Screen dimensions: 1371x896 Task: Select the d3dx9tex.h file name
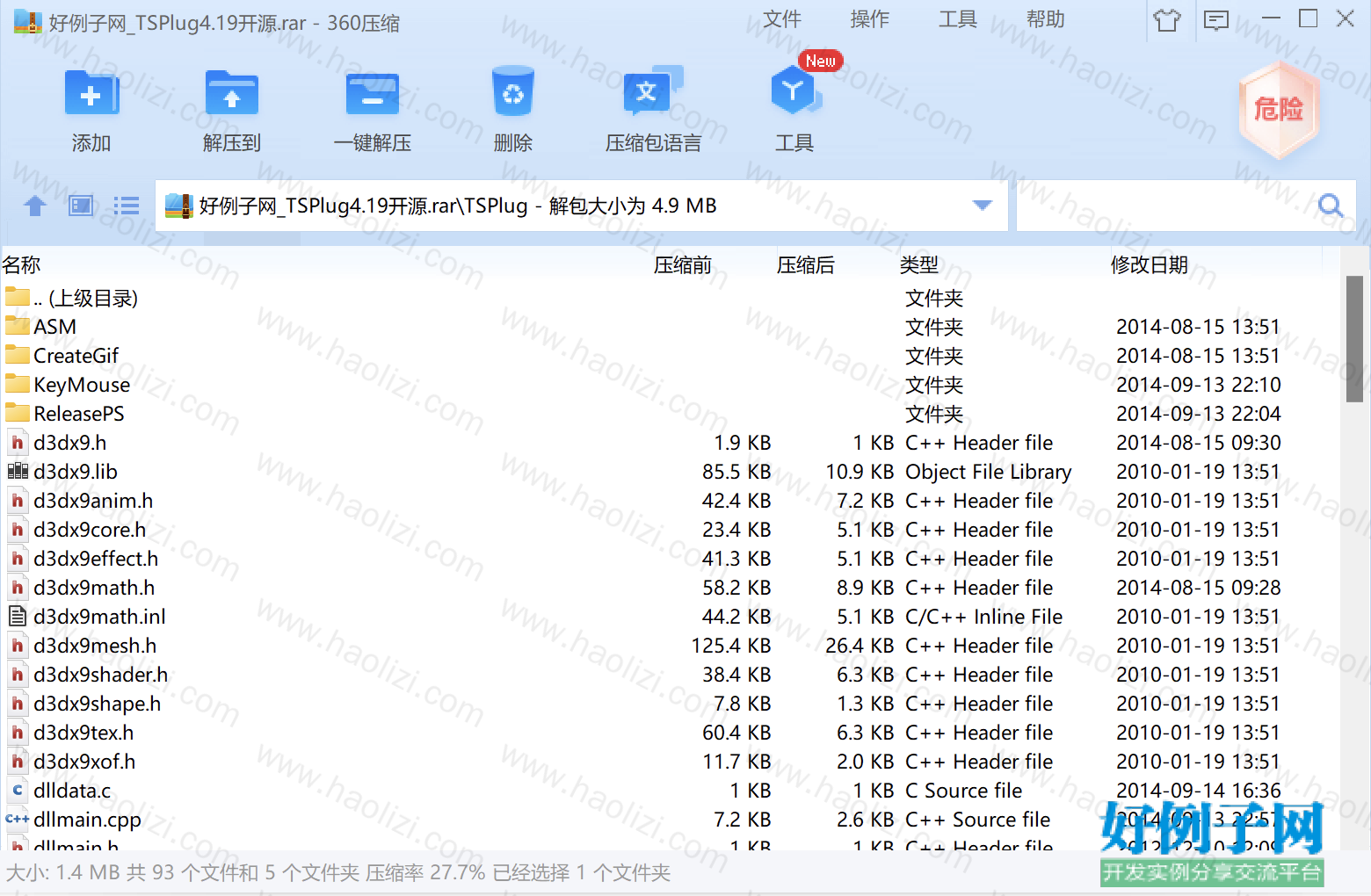[83, 732]
